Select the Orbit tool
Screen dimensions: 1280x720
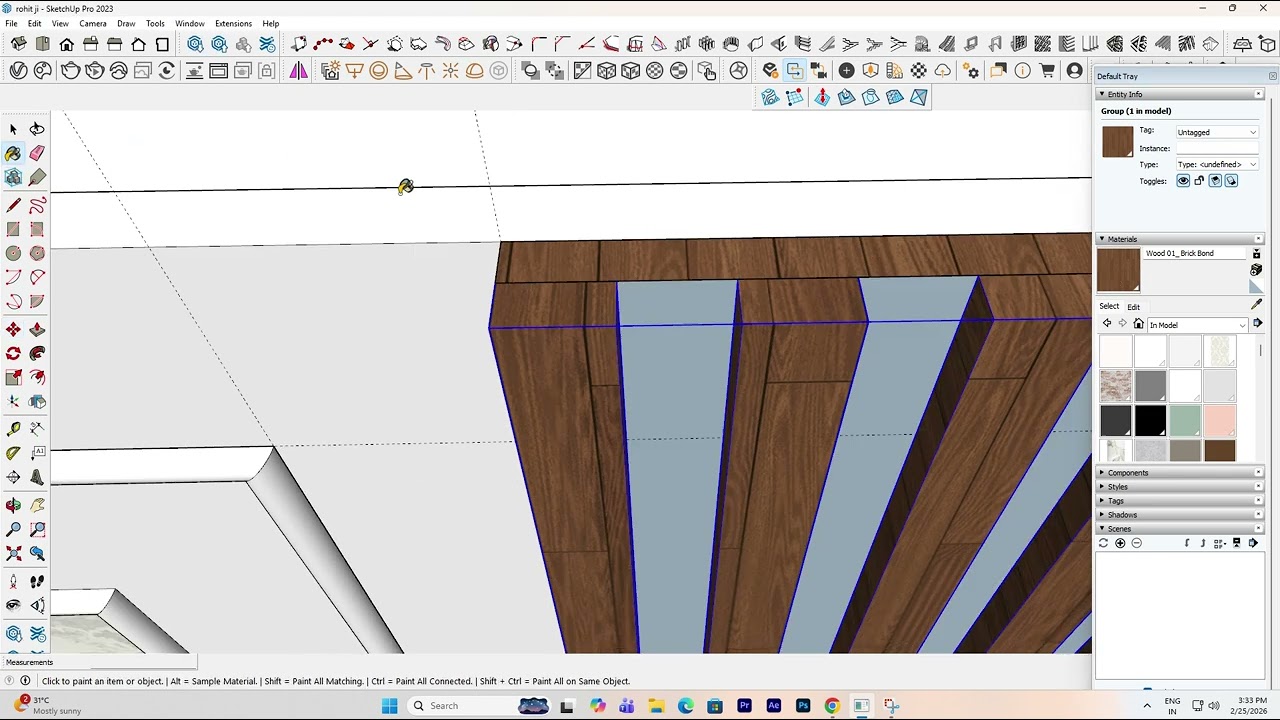pyautogui.click(x=13, y=505)
